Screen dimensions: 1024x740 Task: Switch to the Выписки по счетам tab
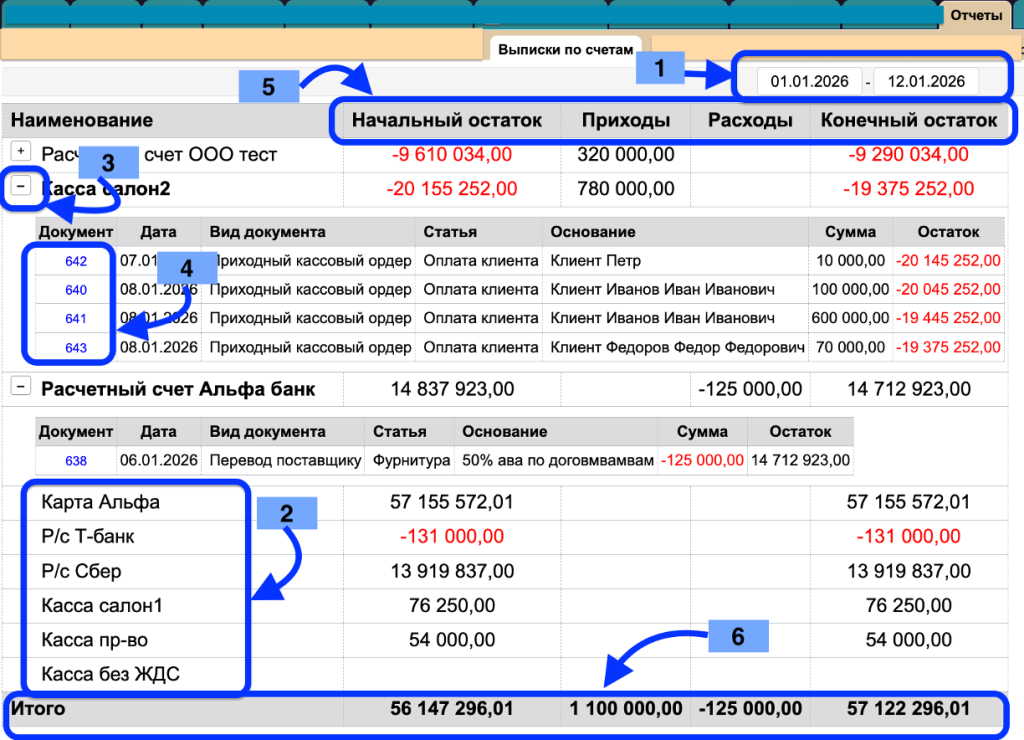(x=565, y=49)
